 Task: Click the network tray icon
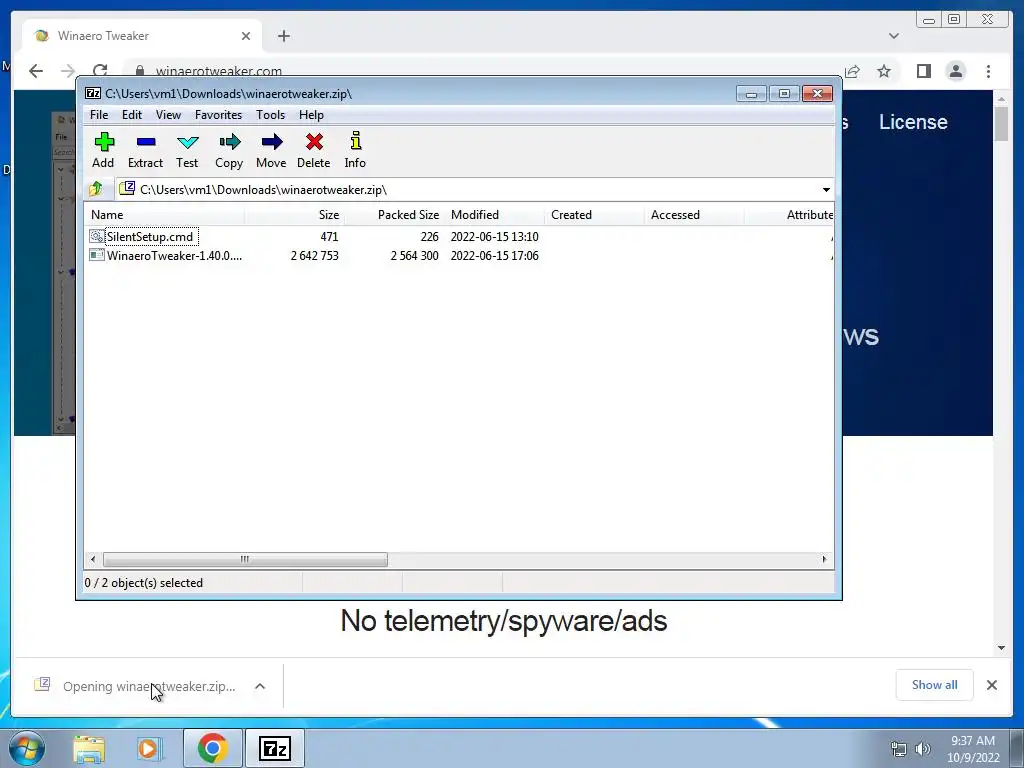coord(899,749)
